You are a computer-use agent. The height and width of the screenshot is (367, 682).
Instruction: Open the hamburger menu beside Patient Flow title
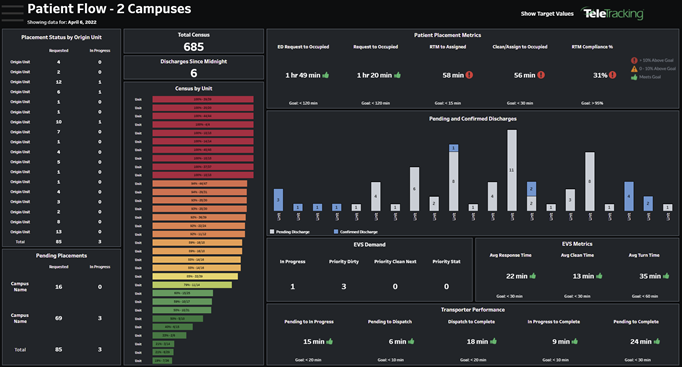(x=12, y=13)
